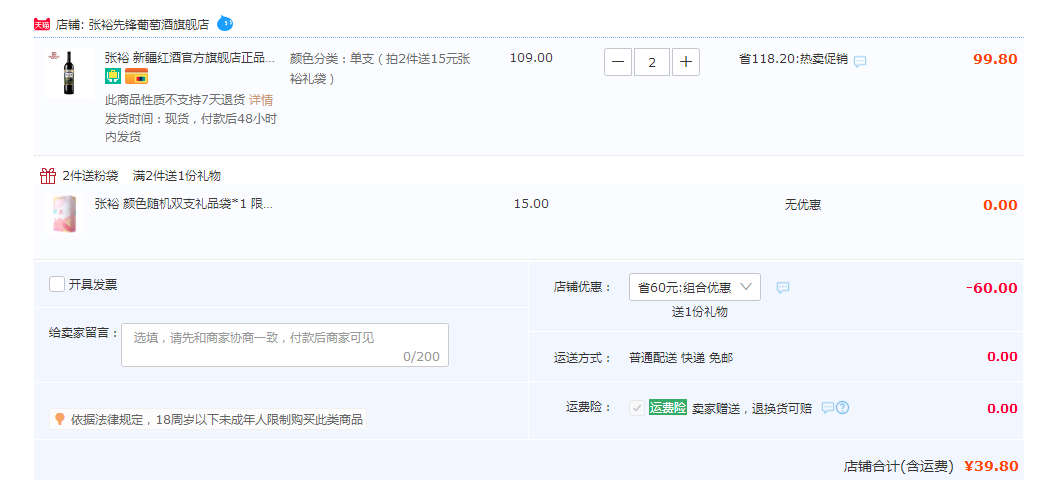Open the blue Wangwang chat icon next to the store name
1044x480 pixels.
coord(226,24)
